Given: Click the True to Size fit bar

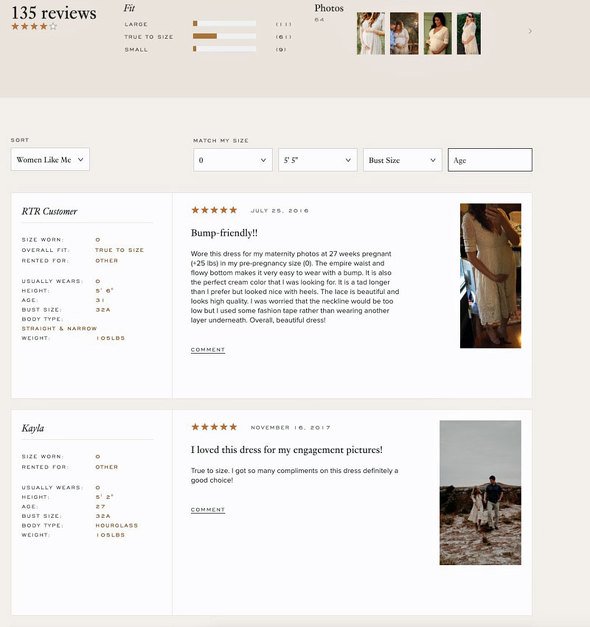Looking at the screenshot, I should tap(224, 36).
